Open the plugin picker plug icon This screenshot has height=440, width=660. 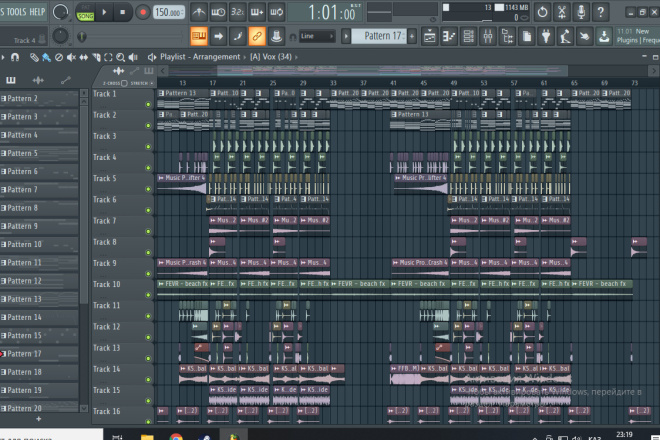click(546, 37)
